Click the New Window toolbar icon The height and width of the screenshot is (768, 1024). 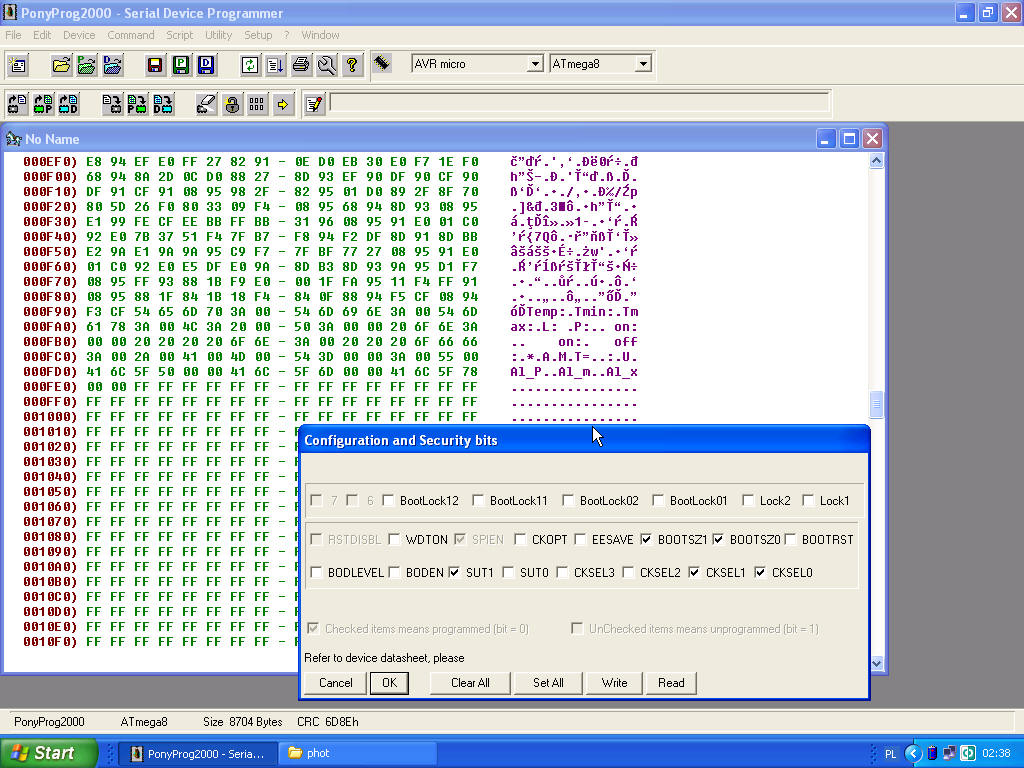click(x=18, y=65)
